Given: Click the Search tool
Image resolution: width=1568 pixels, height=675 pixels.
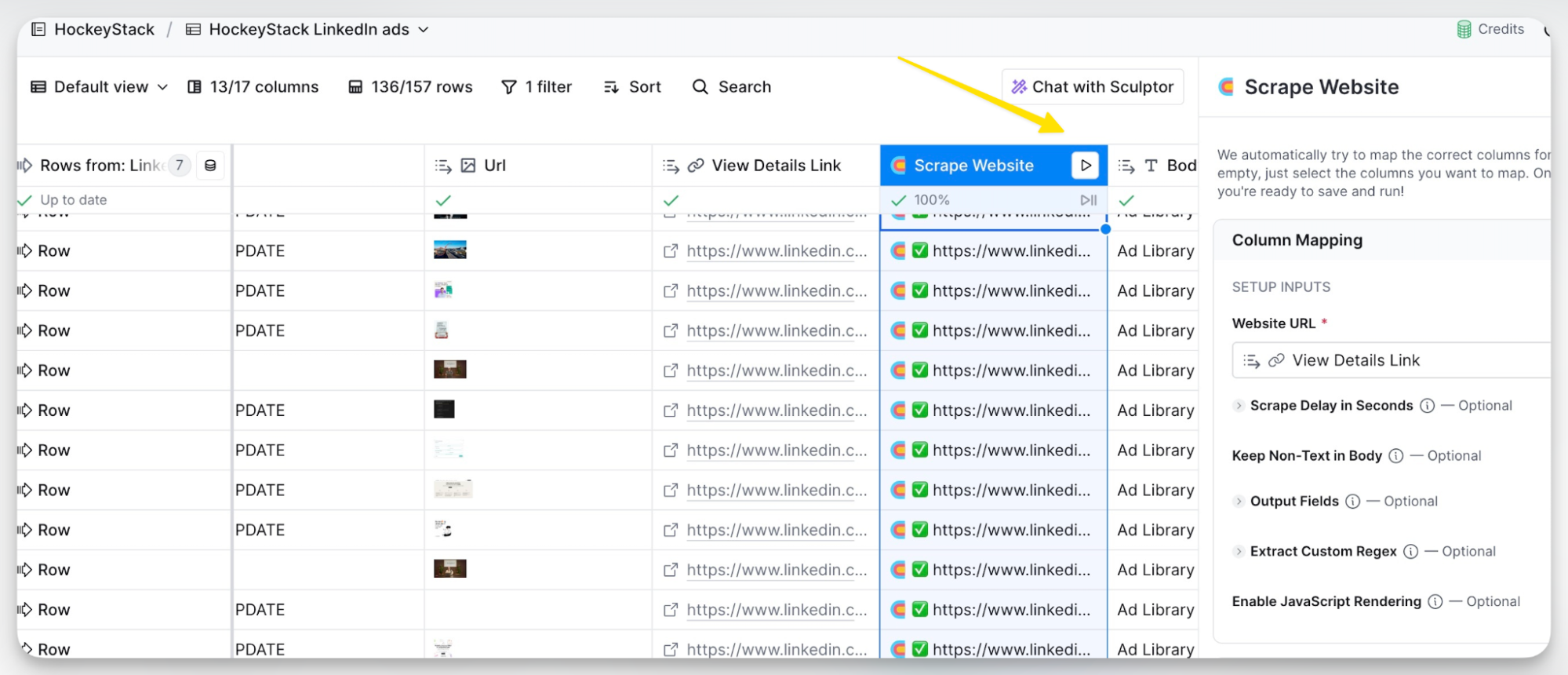Looking at the screenshot, I should pyautogui.click(x=732, y=87).
